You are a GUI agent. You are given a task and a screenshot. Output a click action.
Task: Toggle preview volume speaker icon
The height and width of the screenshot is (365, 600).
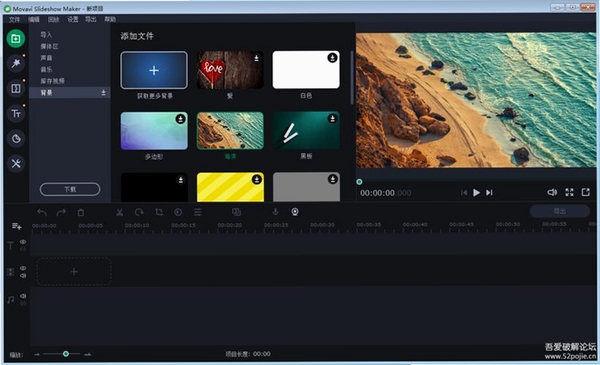coord(552,192)
